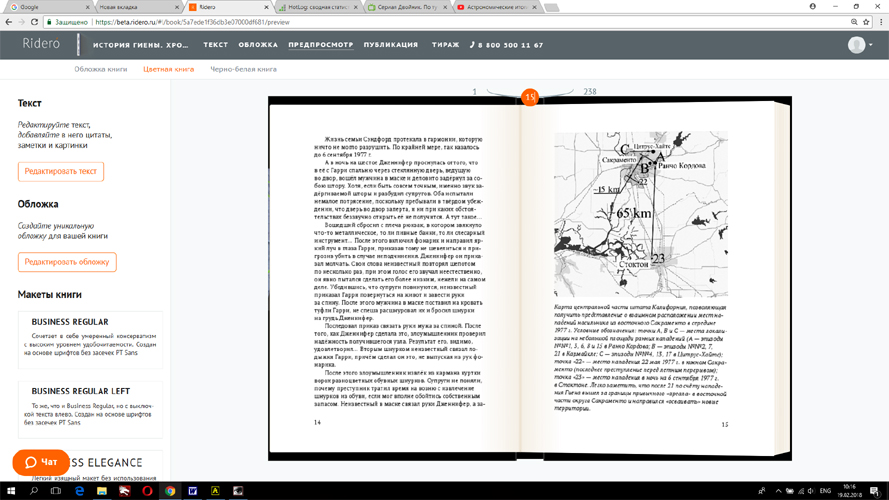The image size is (889, 500).
Task: Click the secure lock icon in address bar
Action: click(x=49, y=22)
